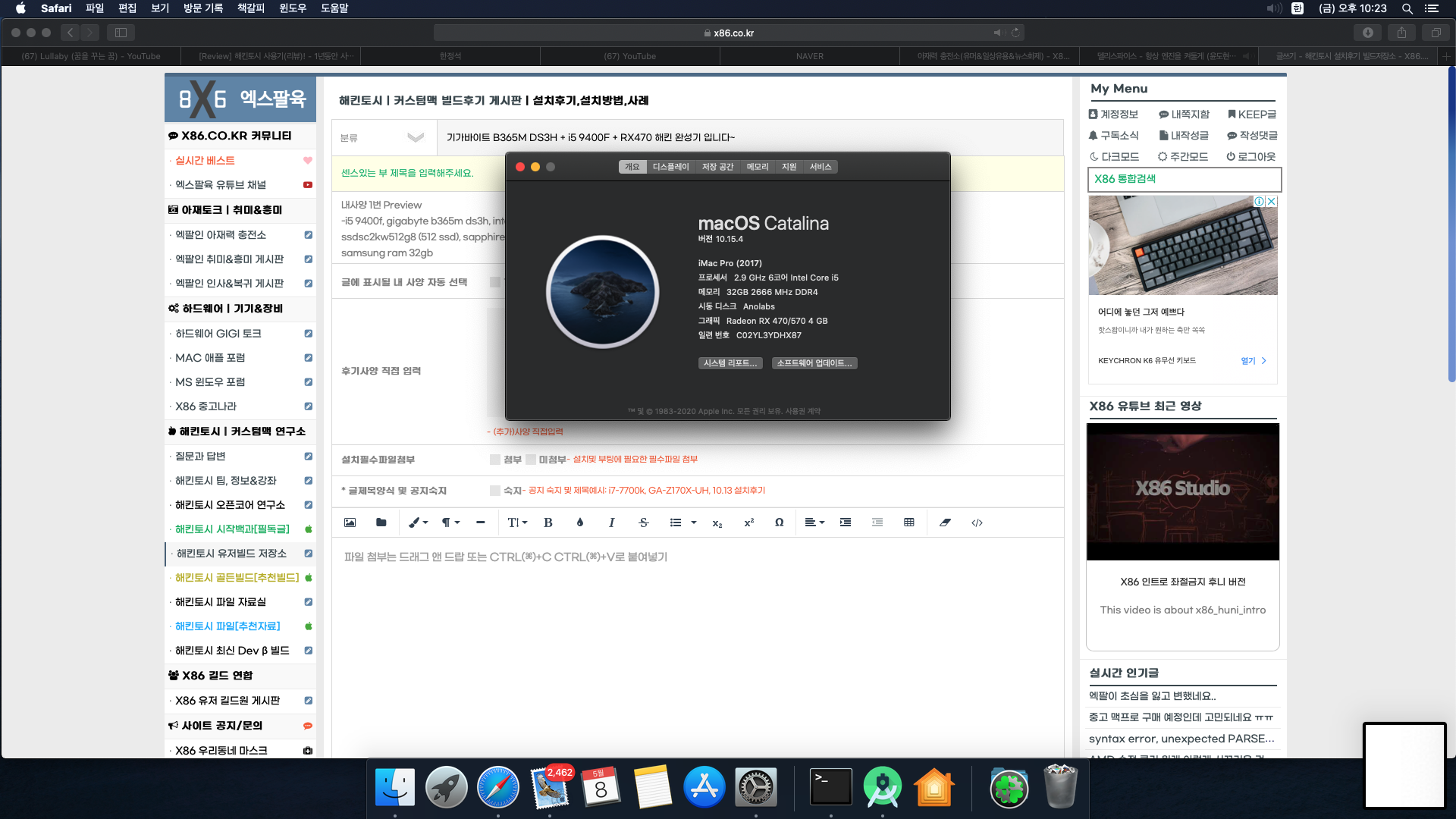Viewport: 1456px width, 819px height.
Task: Open the MAC 애플 포럼 sidebar link
Action: tap(210, 358)
